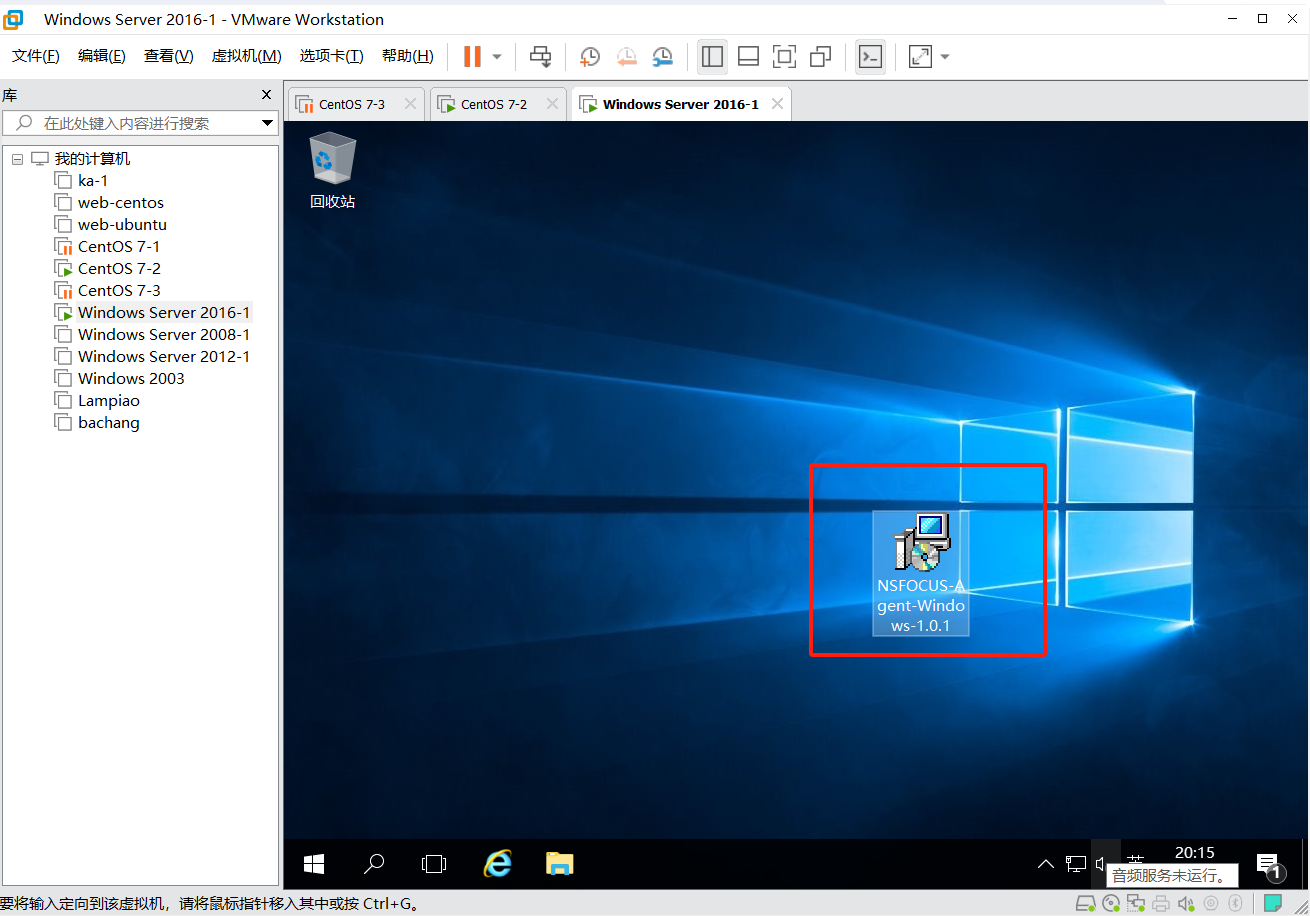Toggle the console view toolbar button
The width and height of the screenshot is (1310, 916).
click(870, 57)
